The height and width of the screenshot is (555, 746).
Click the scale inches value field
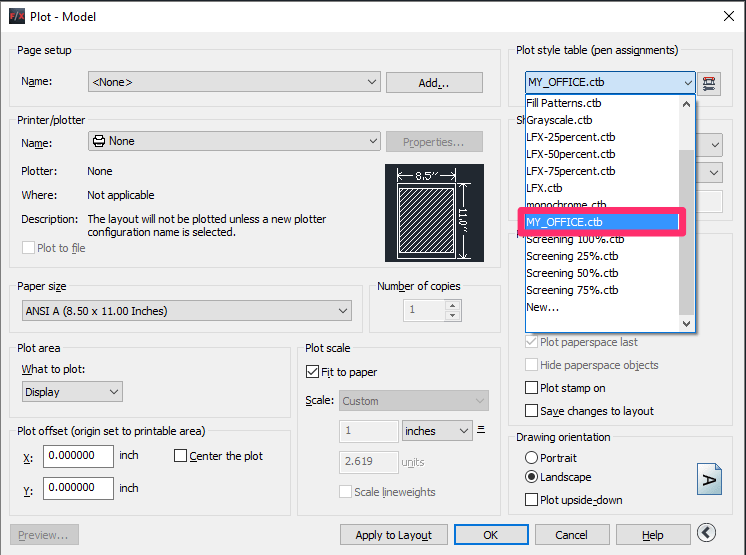point(368,431)
